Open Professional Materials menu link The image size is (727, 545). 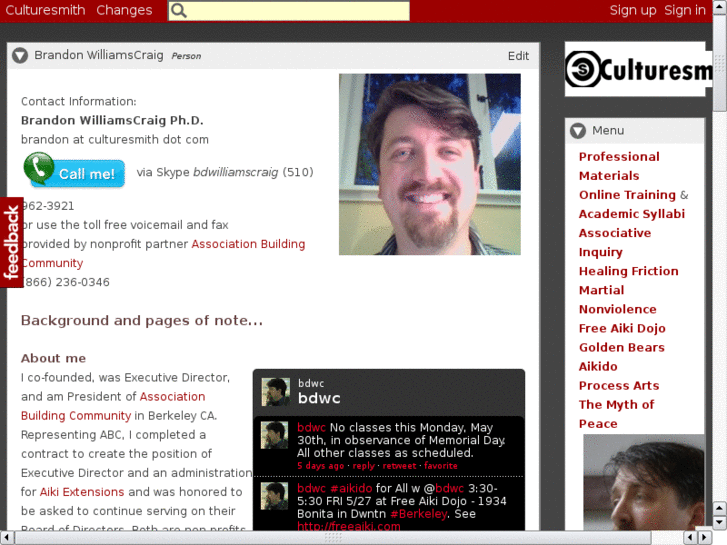tap(619, 166)
